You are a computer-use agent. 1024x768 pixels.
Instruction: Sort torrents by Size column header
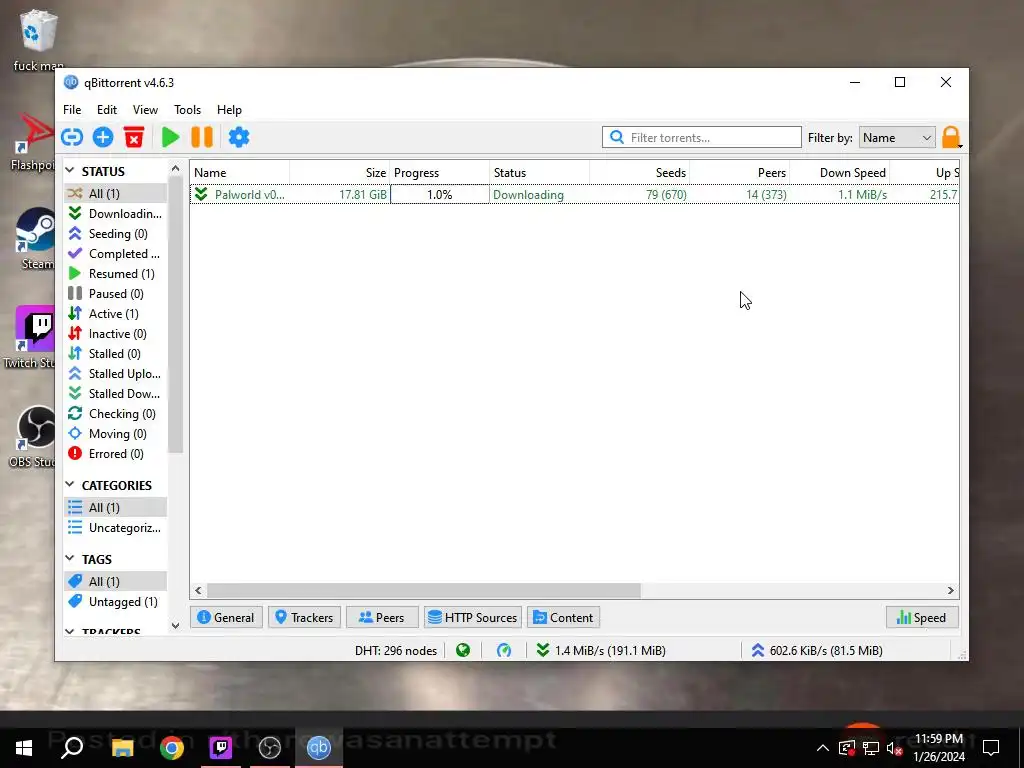tap(340, 172)
